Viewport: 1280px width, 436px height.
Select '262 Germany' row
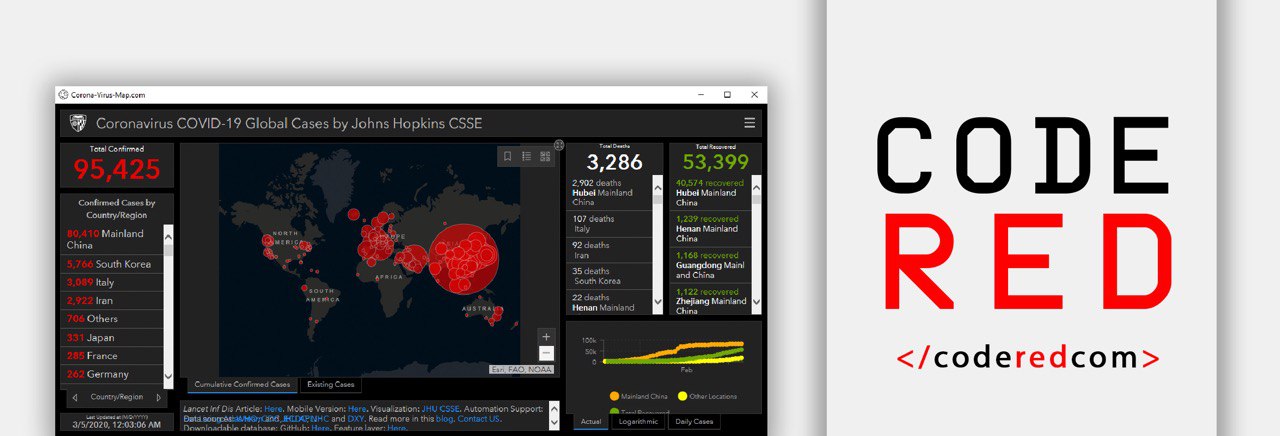tap(113, 374)
